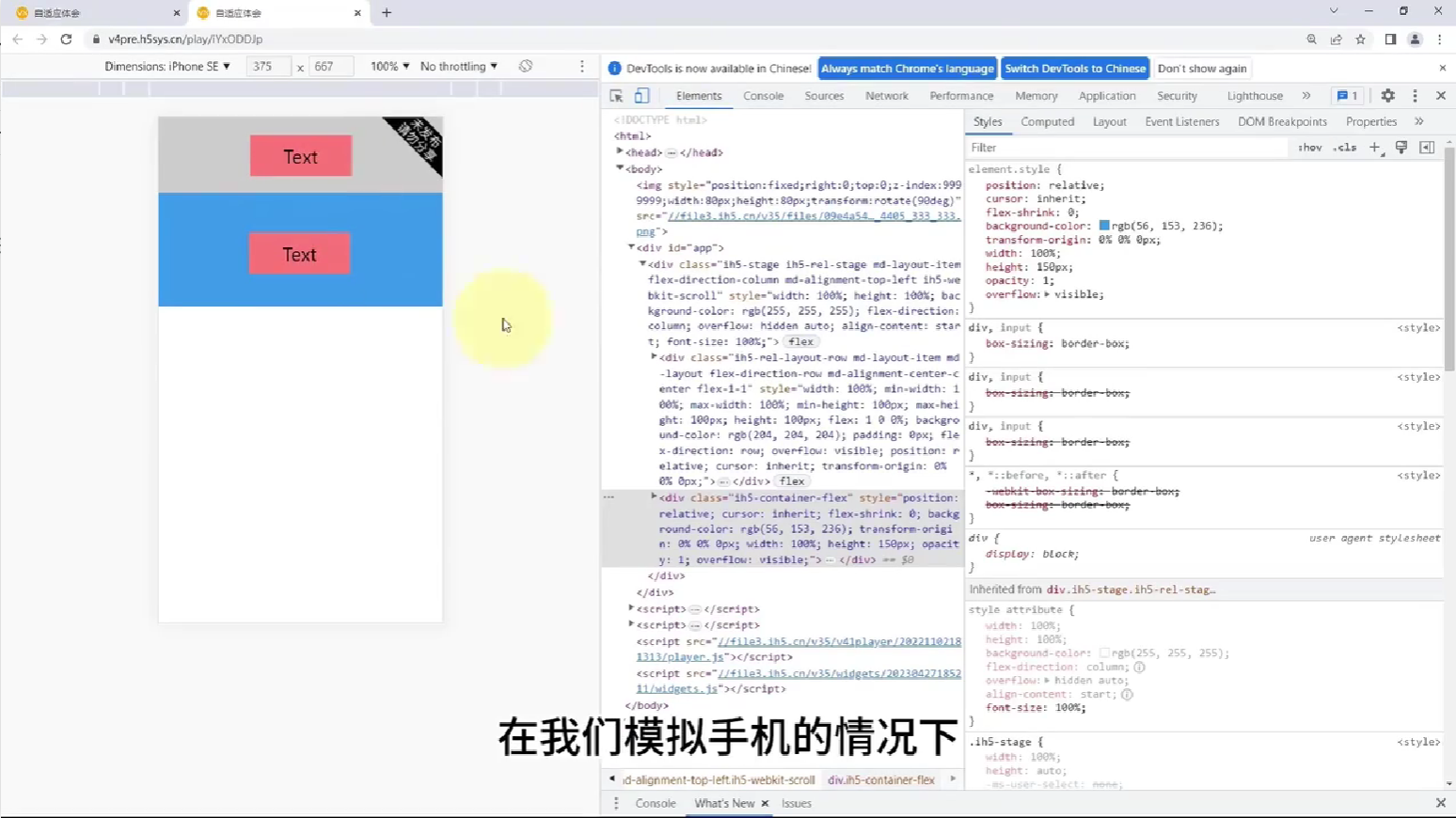The image size is (1456, 818).
Task: Bookmark this page with the star
Action: pos(1360,39)
